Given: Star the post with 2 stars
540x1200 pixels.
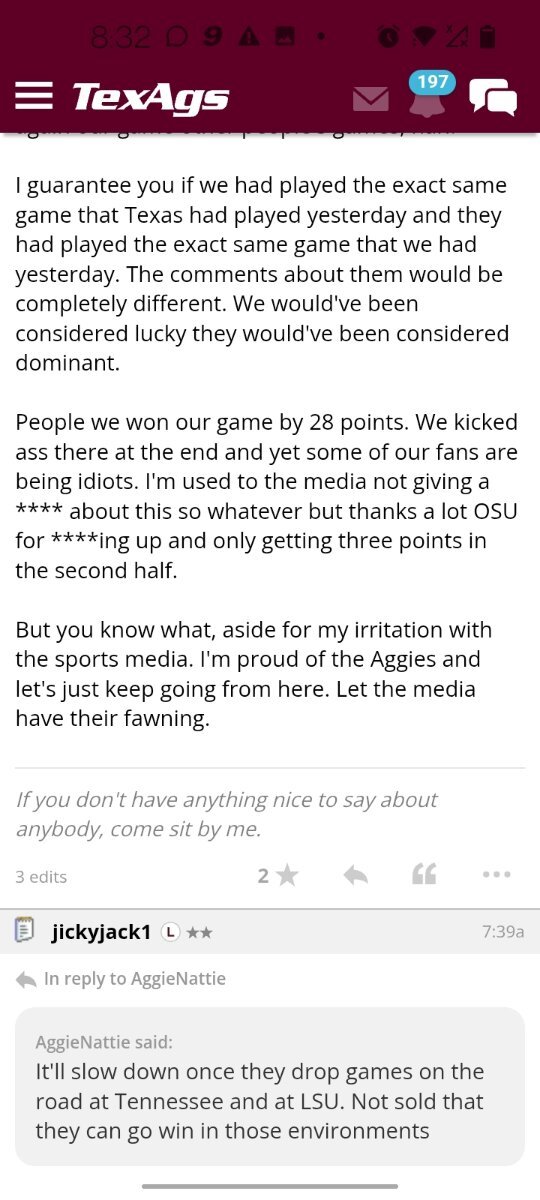Looking at the screenshot, I should [x=278, y=875].
